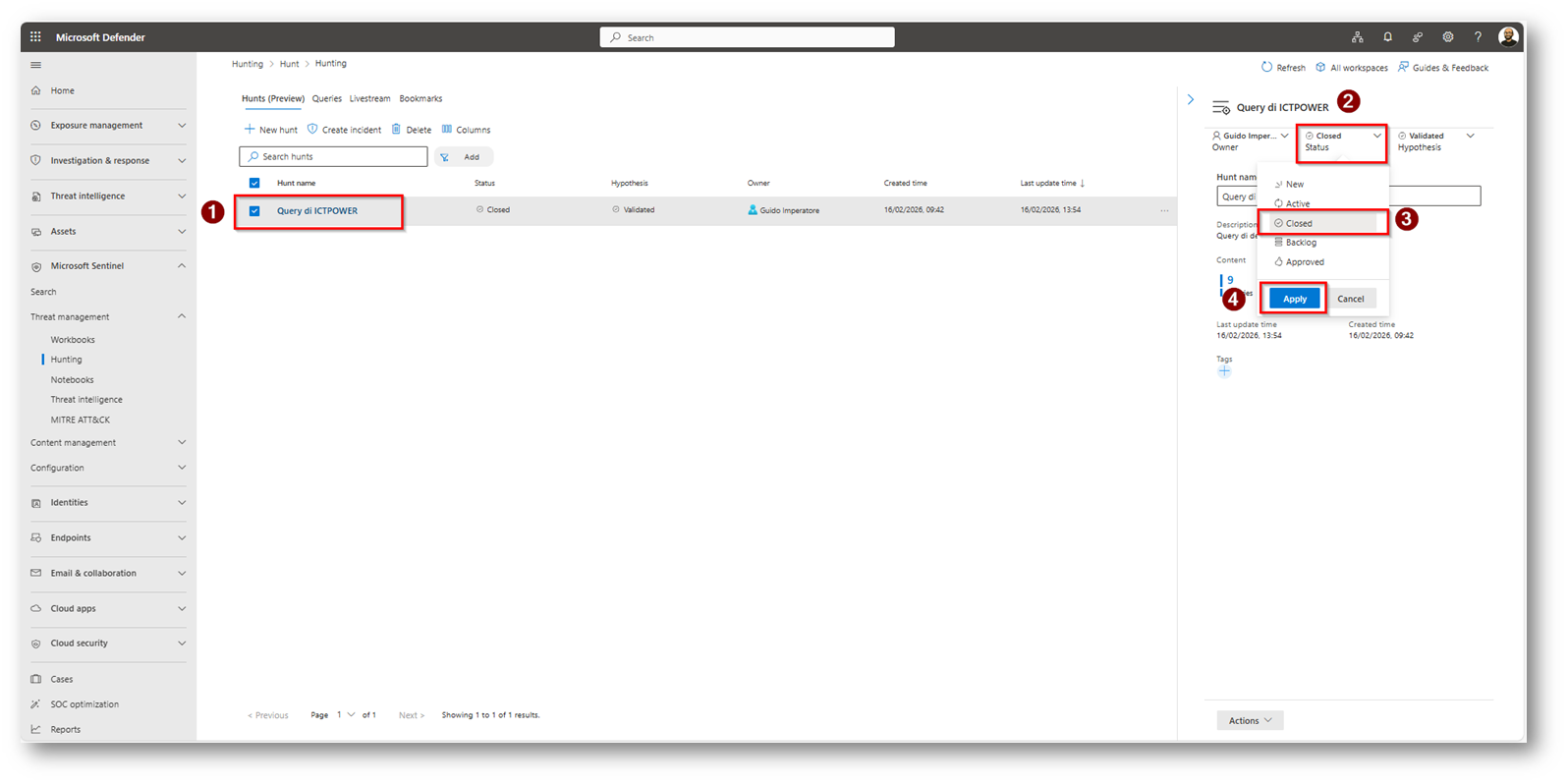
Task: Click the Home icon in sidebar
Action: (36, 90)
